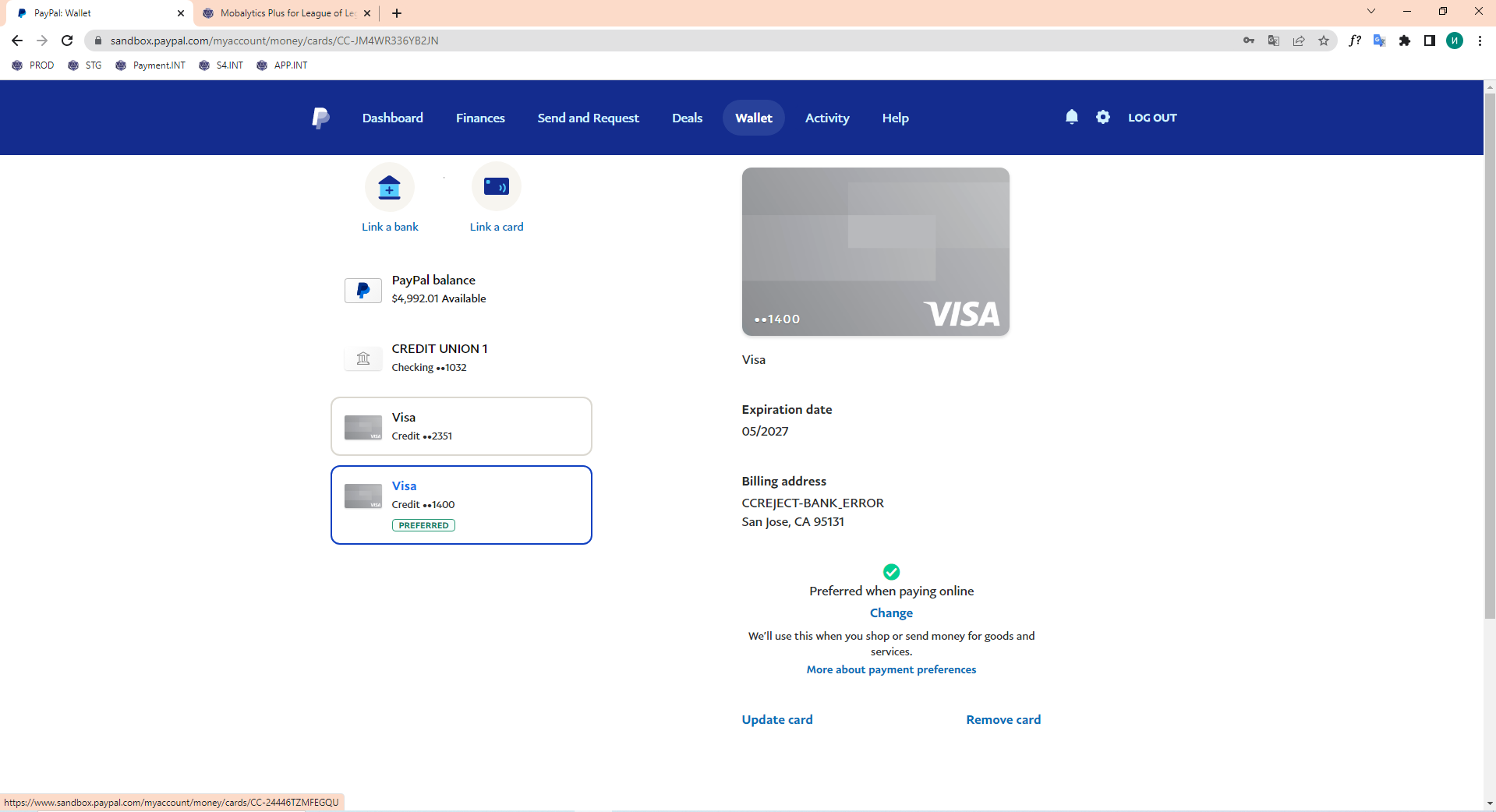Bookmark this page with the star icon
The image size is (1496, 812).
click(x=1324, y=41)
